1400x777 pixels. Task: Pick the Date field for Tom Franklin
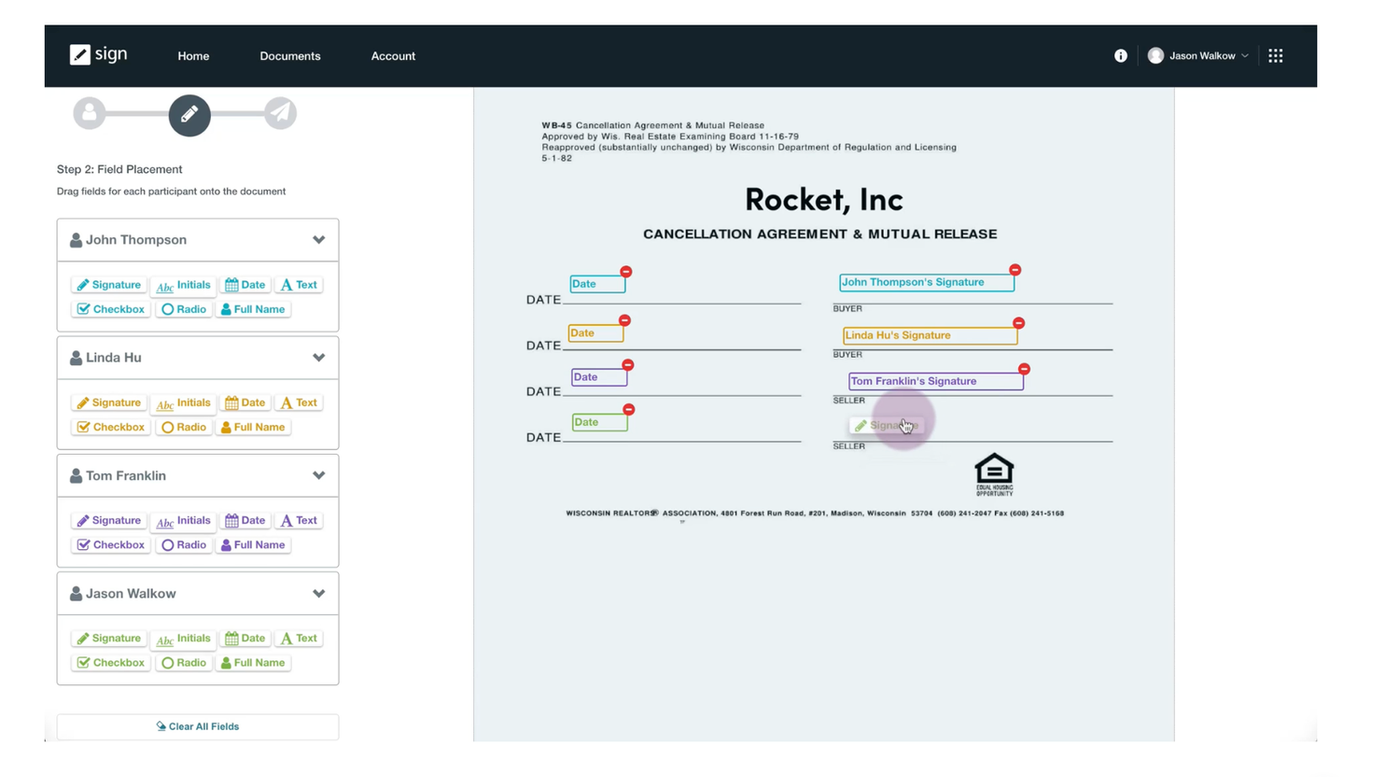click(x=245, y=520)
